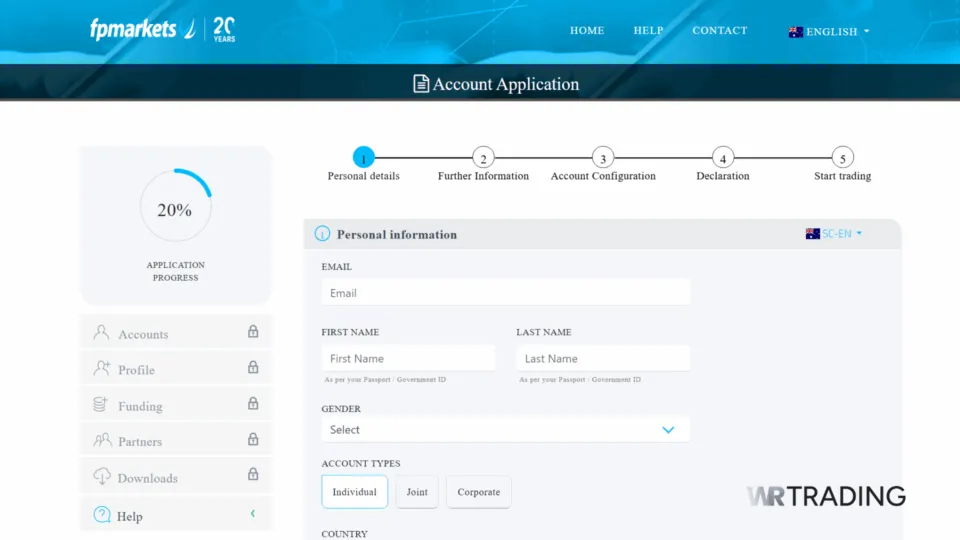Click the APPLICATION PROGRESS label

(176, 271)
